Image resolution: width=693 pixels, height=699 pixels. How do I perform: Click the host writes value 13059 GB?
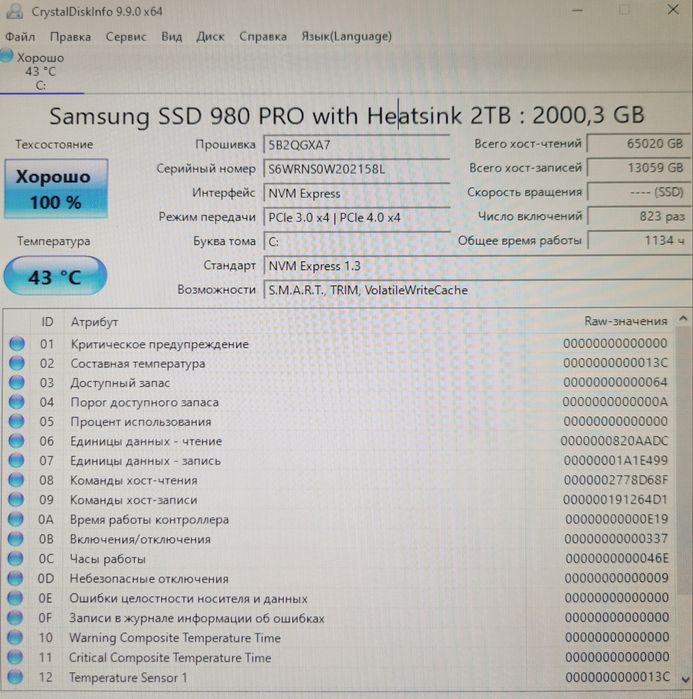point(639,168)
